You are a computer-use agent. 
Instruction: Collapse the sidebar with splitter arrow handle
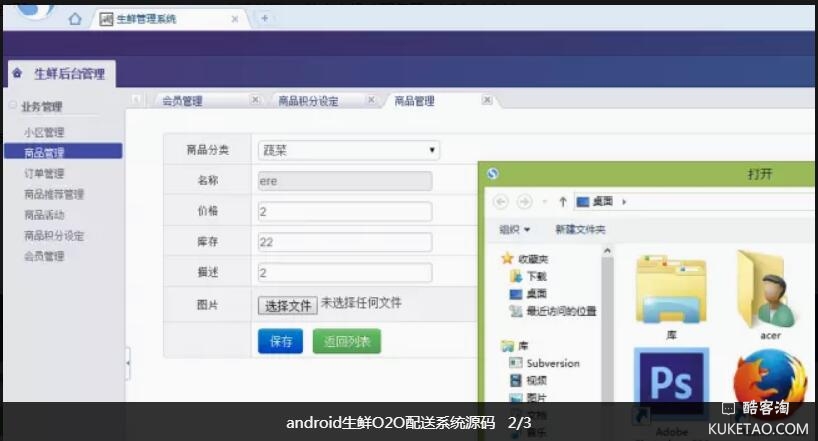[x=128, y=363]
